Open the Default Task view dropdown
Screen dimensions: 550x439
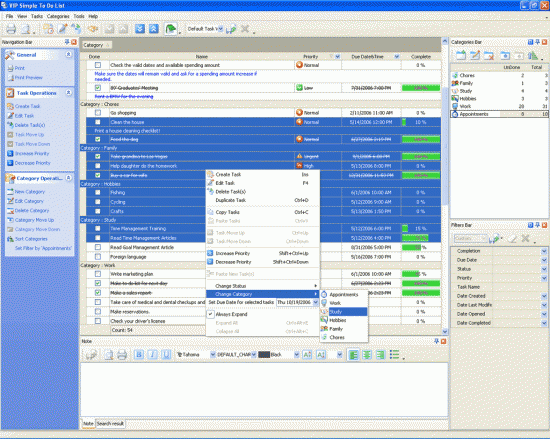[220, 29]
